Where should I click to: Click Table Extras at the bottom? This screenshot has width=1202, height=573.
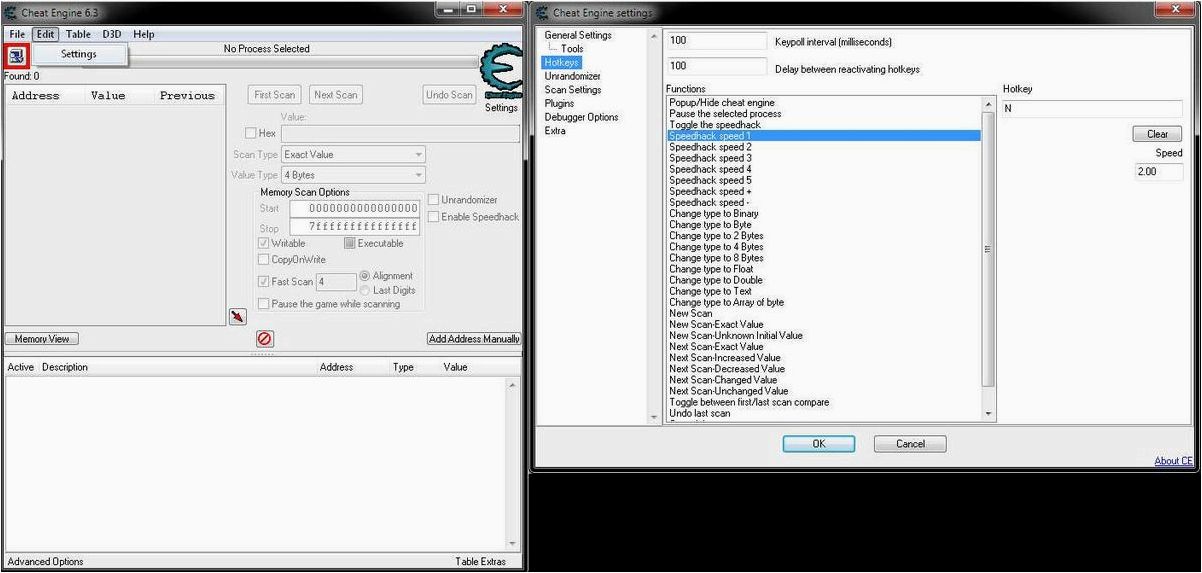pyautogui.click(x=481, y=562)
